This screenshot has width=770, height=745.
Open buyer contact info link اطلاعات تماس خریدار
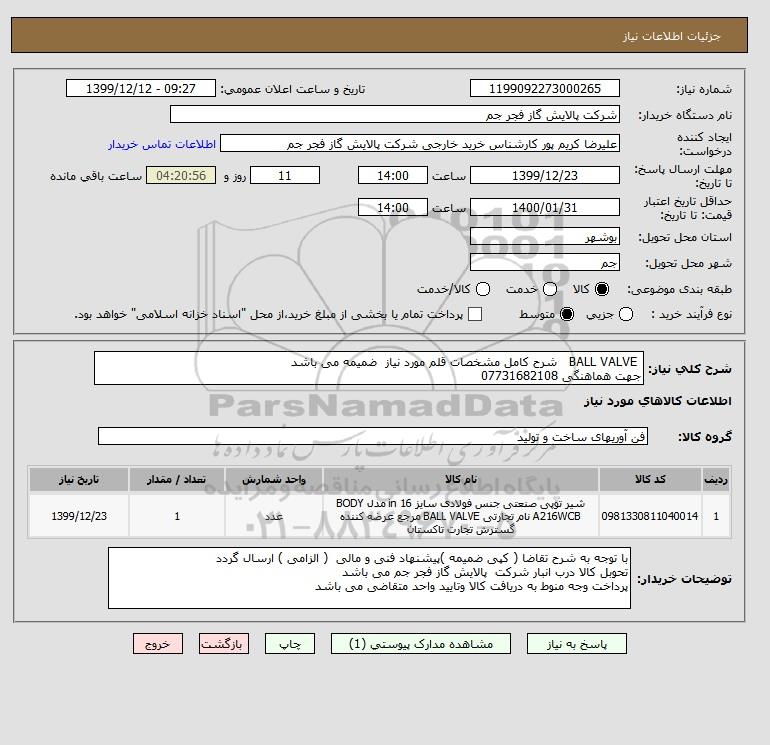coord(162,144)
